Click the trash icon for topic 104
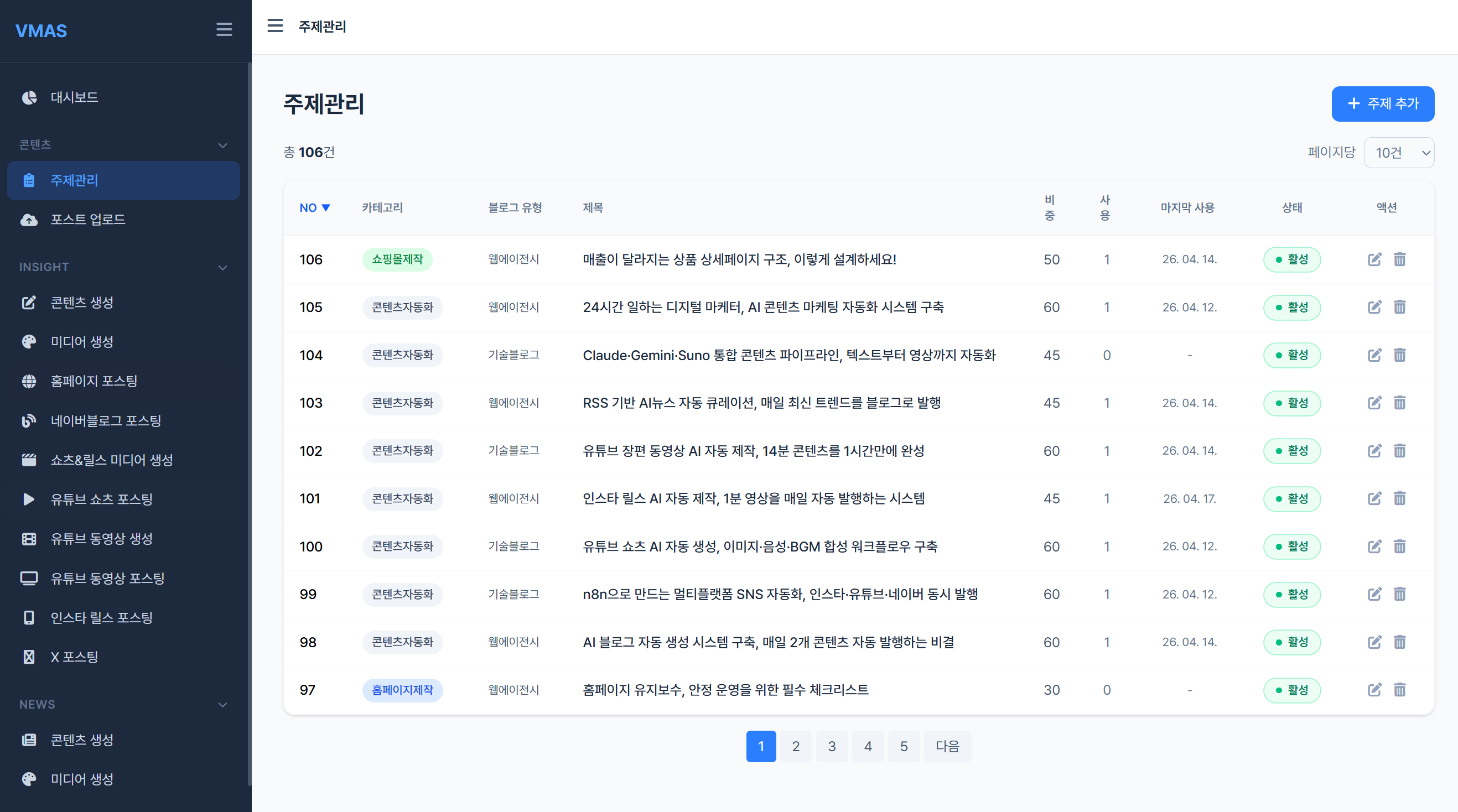 pos(1399,355)
